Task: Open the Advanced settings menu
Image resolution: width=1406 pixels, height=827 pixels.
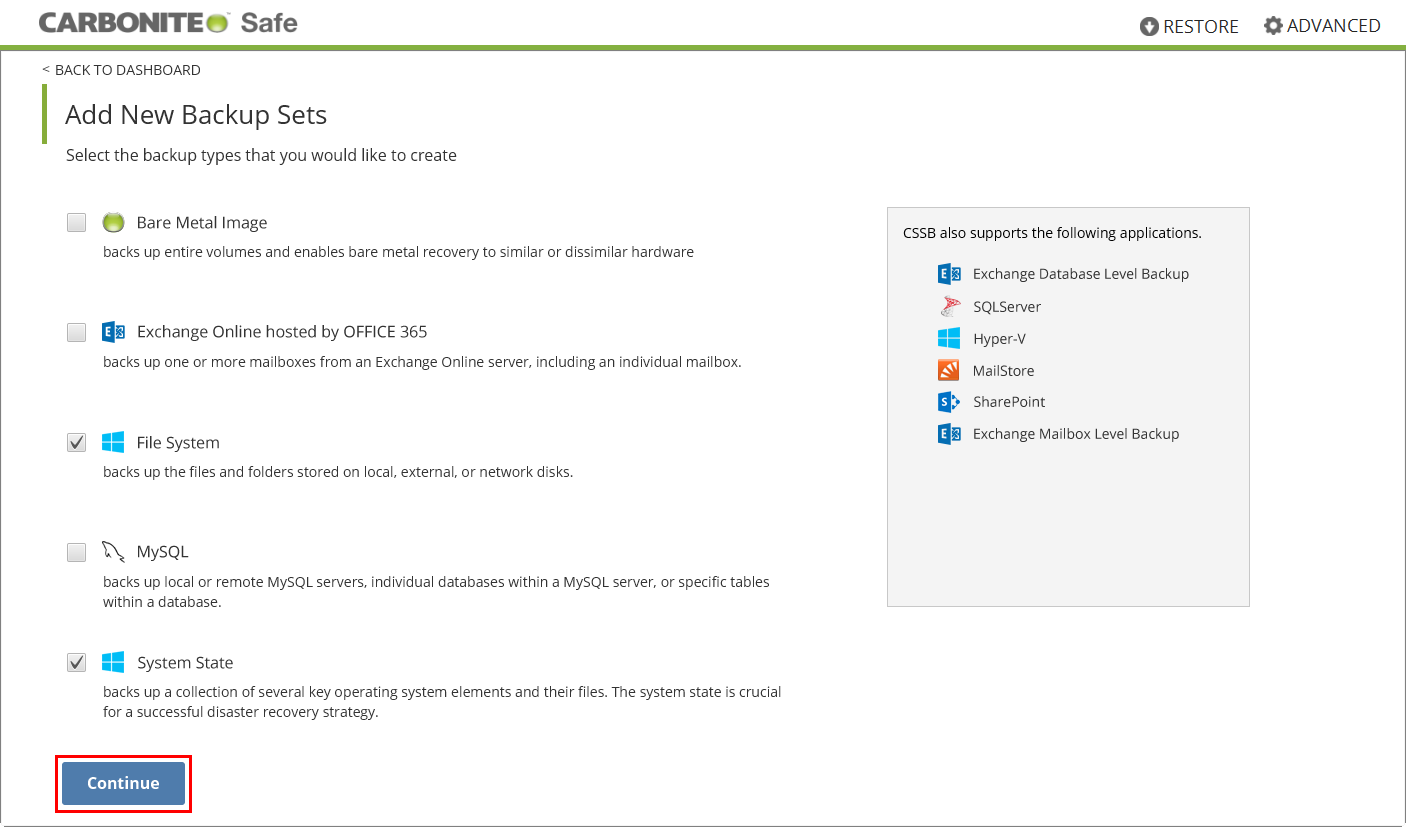Action: tap(1322, 26)
